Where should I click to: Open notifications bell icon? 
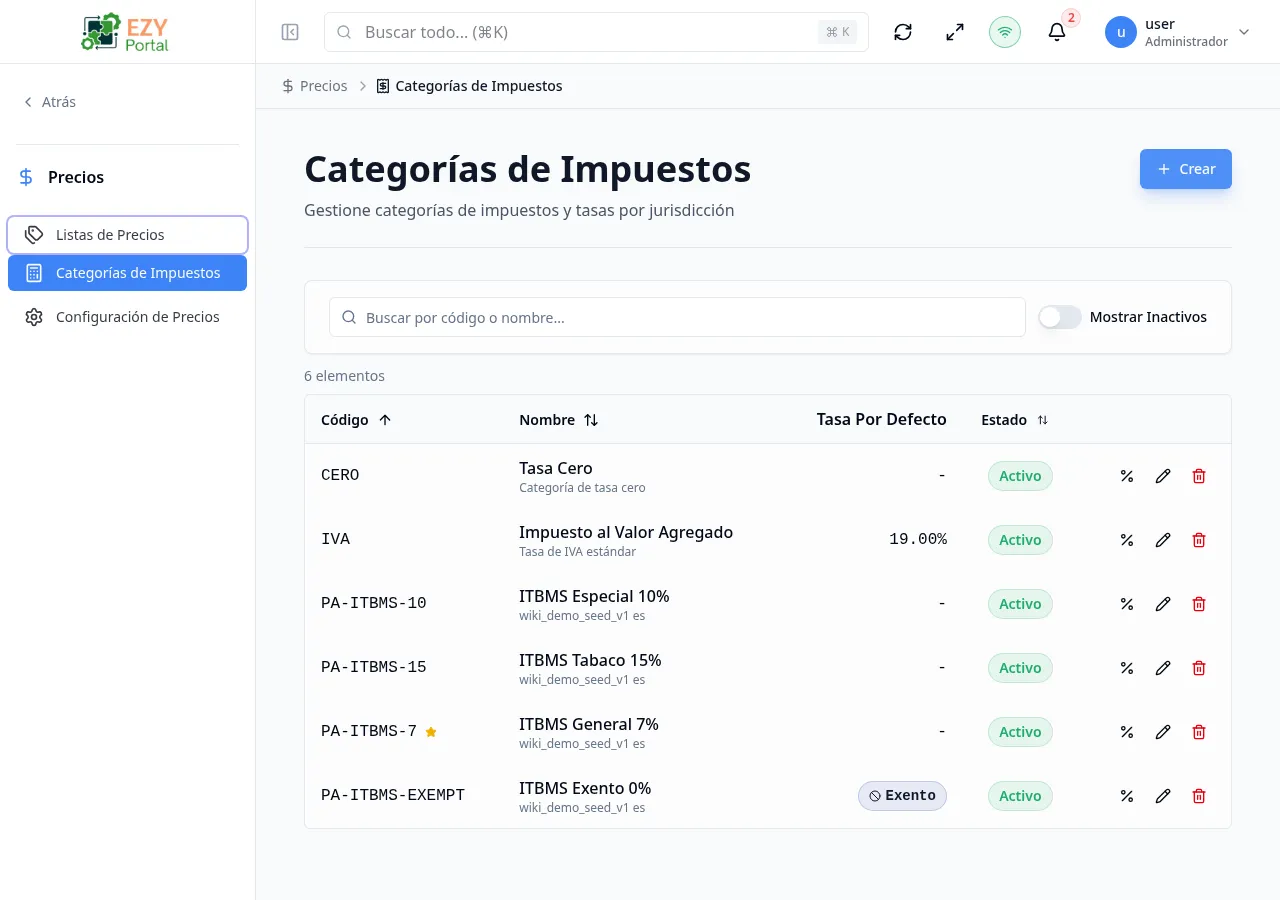click(x=1057, y=32)
